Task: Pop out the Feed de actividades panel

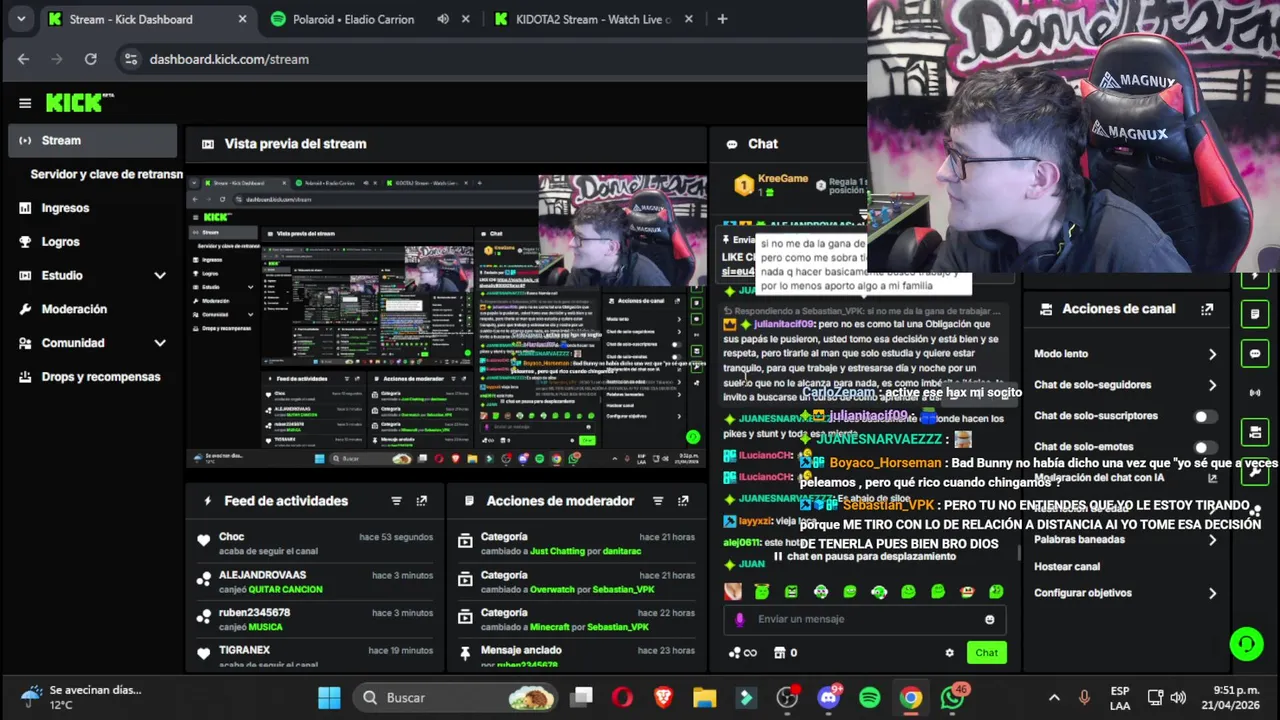Action: click(422, 501)
